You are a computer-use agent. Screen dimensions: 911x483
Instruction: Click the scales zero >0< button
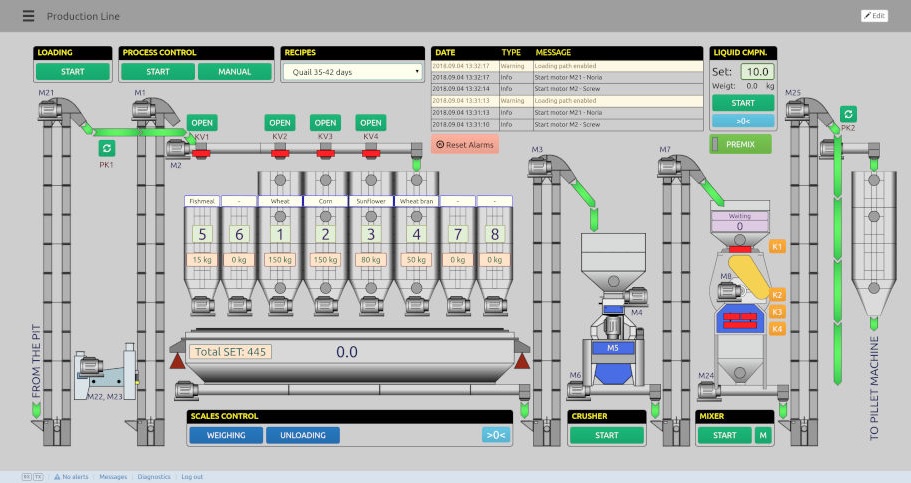tap(496, 435)
